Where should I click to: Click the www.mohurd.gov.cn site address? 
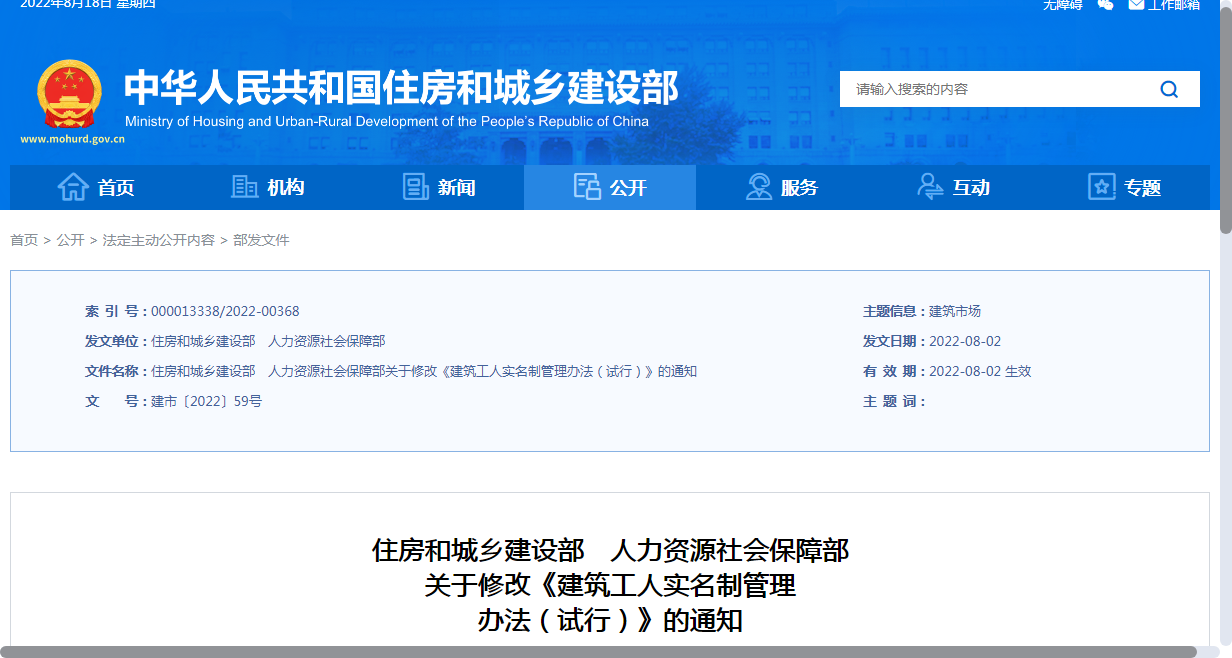point(72,139)
